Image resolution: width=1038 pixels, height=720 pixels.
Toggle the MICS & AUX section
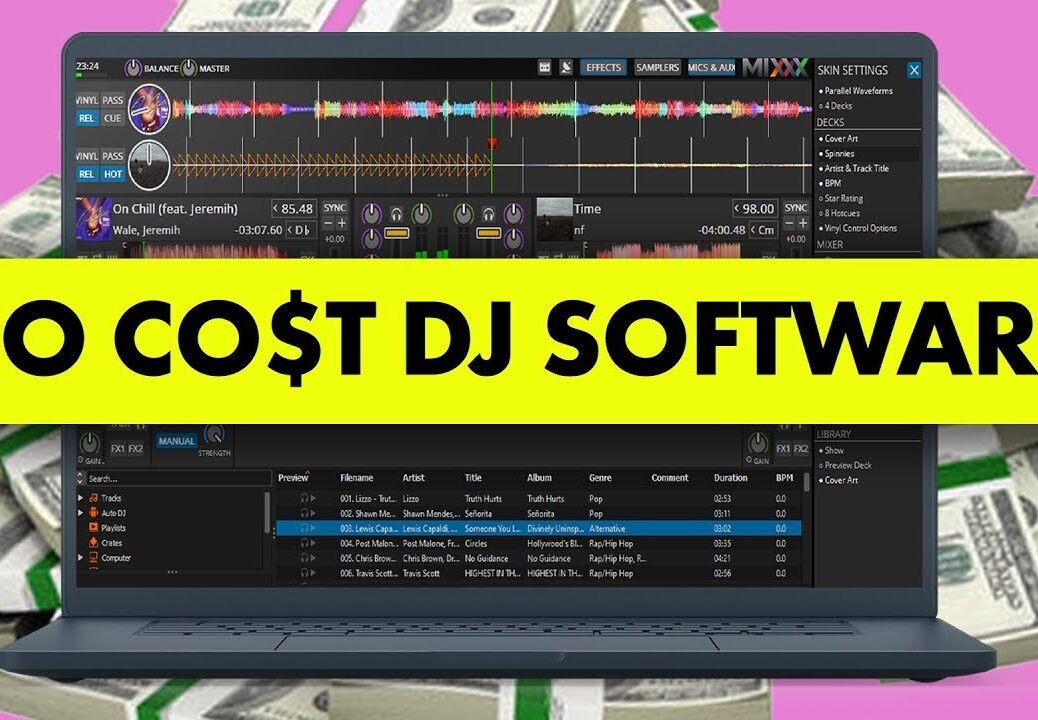[x=712, y=68]
